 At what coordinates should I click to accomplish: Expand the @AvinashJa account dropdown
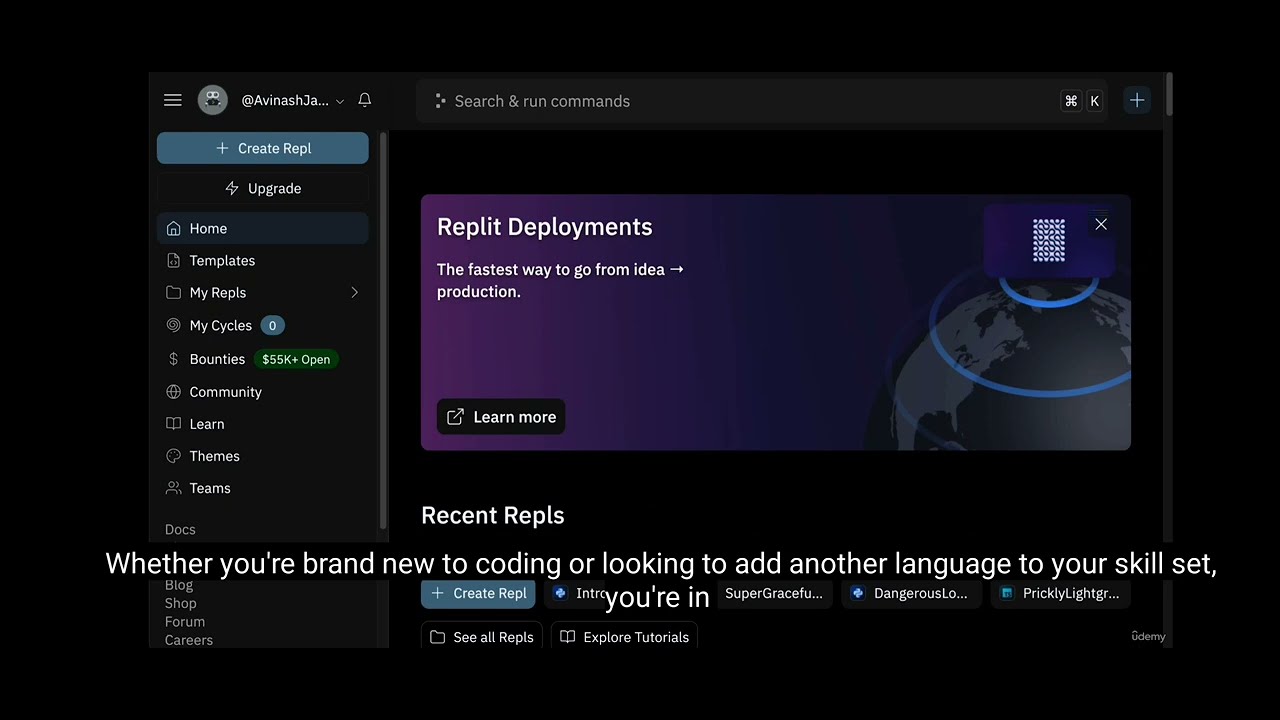[293, 100]
